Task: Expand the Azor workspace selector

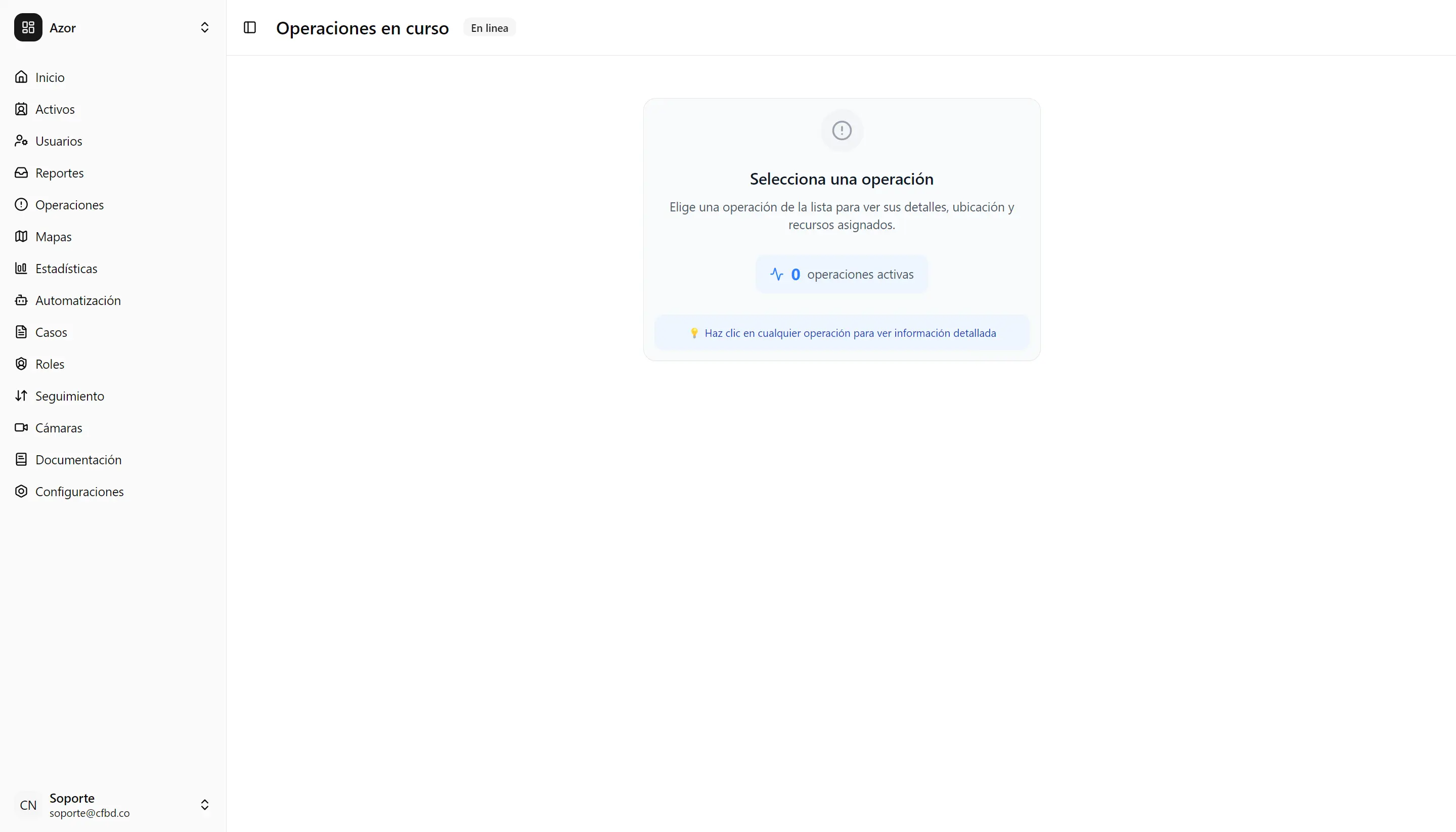Action: point(204,27)
